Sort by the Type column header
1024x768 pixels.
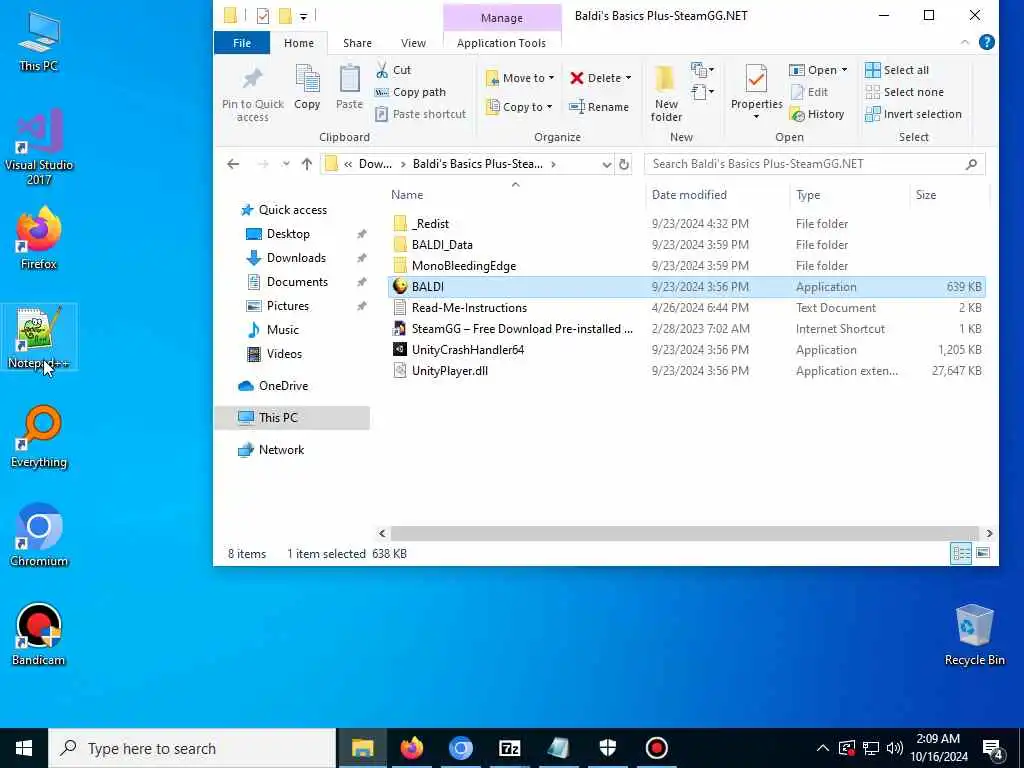849,195
